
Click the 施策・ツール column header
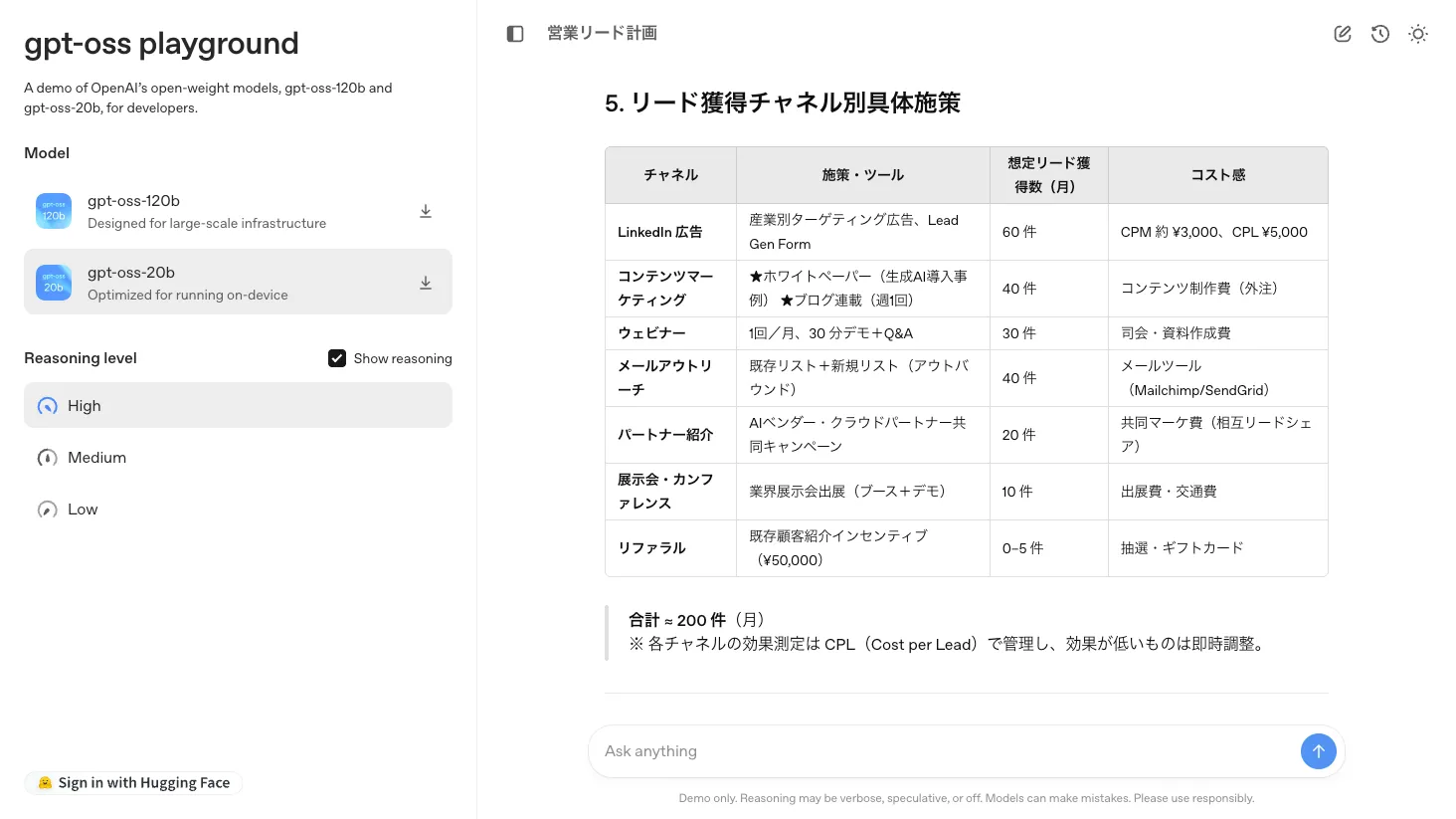point(863,175)
